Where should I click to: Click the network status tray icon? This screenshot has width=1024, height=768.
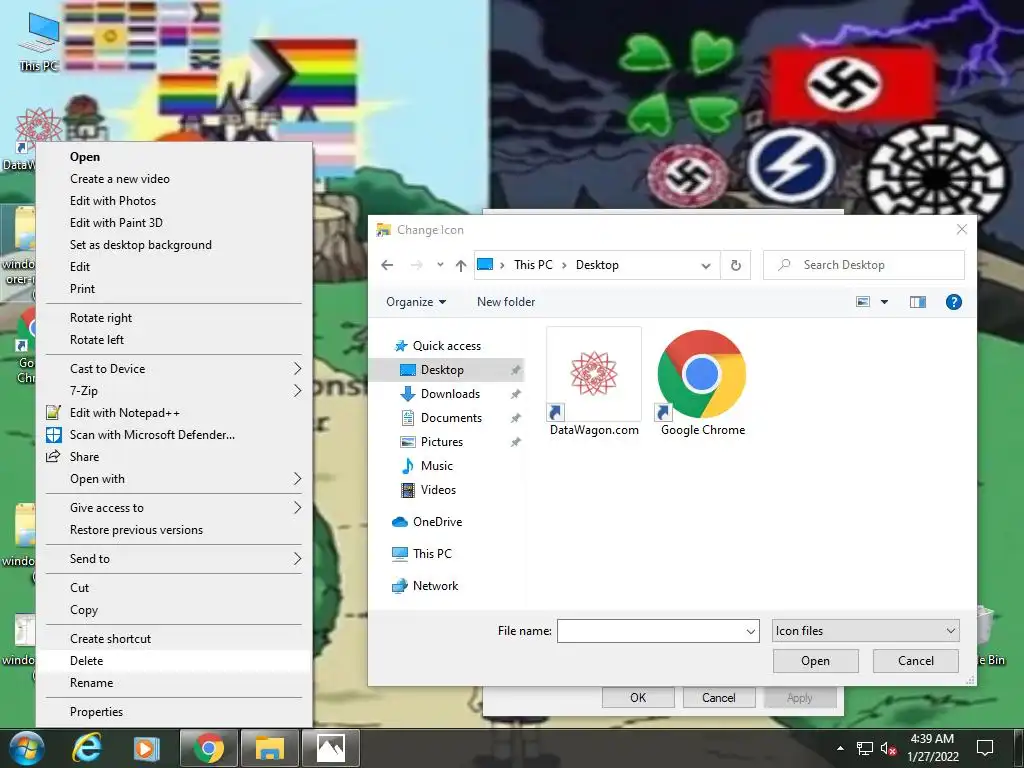point(865,748)
